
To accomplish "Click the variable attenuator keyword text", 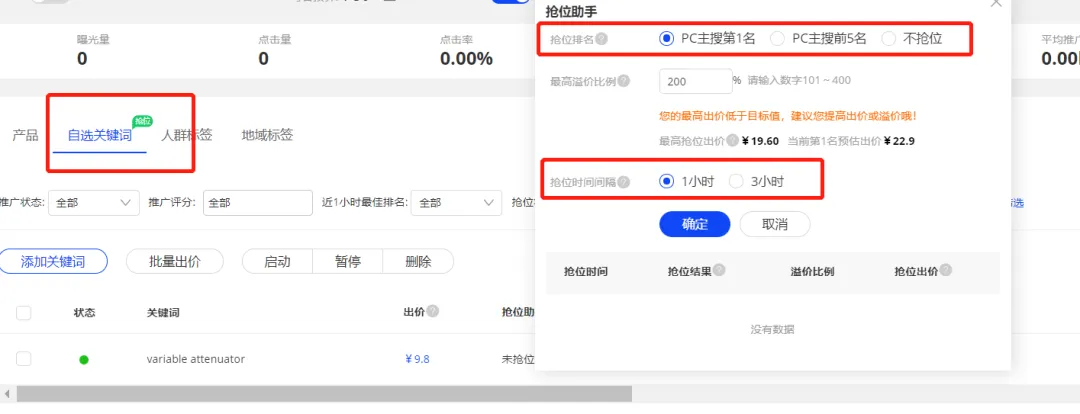I will pos(196,359).
